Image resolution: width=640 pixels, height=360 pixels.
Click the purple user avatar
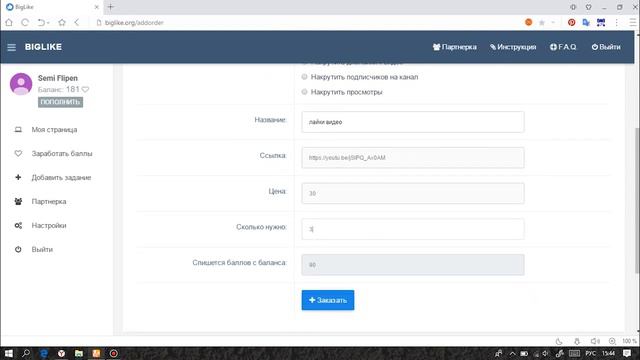[21, 84]
